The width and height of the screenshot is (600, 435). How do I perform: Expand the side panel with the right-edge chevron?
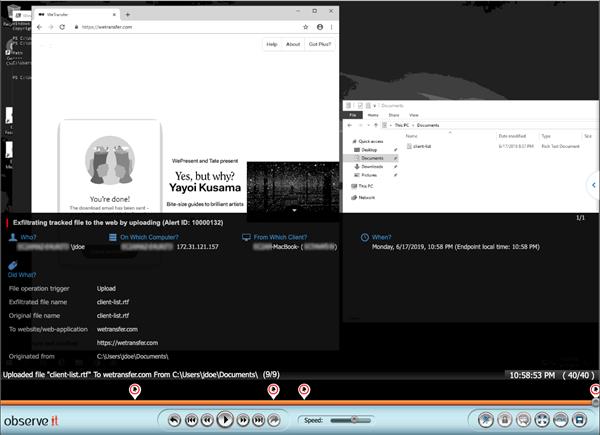pyautogui.click(x=593, y=185)
